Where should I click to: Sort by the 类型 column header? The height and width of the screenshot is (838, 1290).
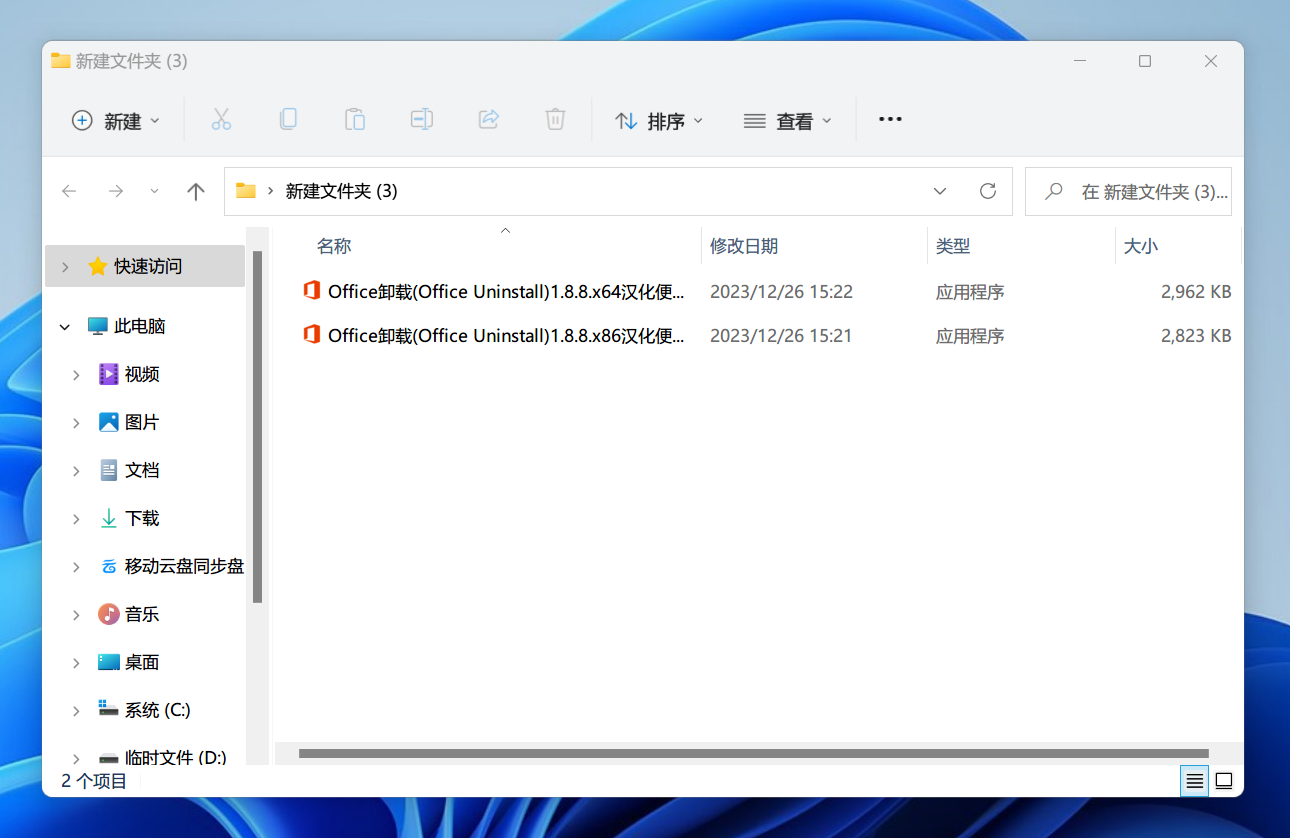click(953, 246)
